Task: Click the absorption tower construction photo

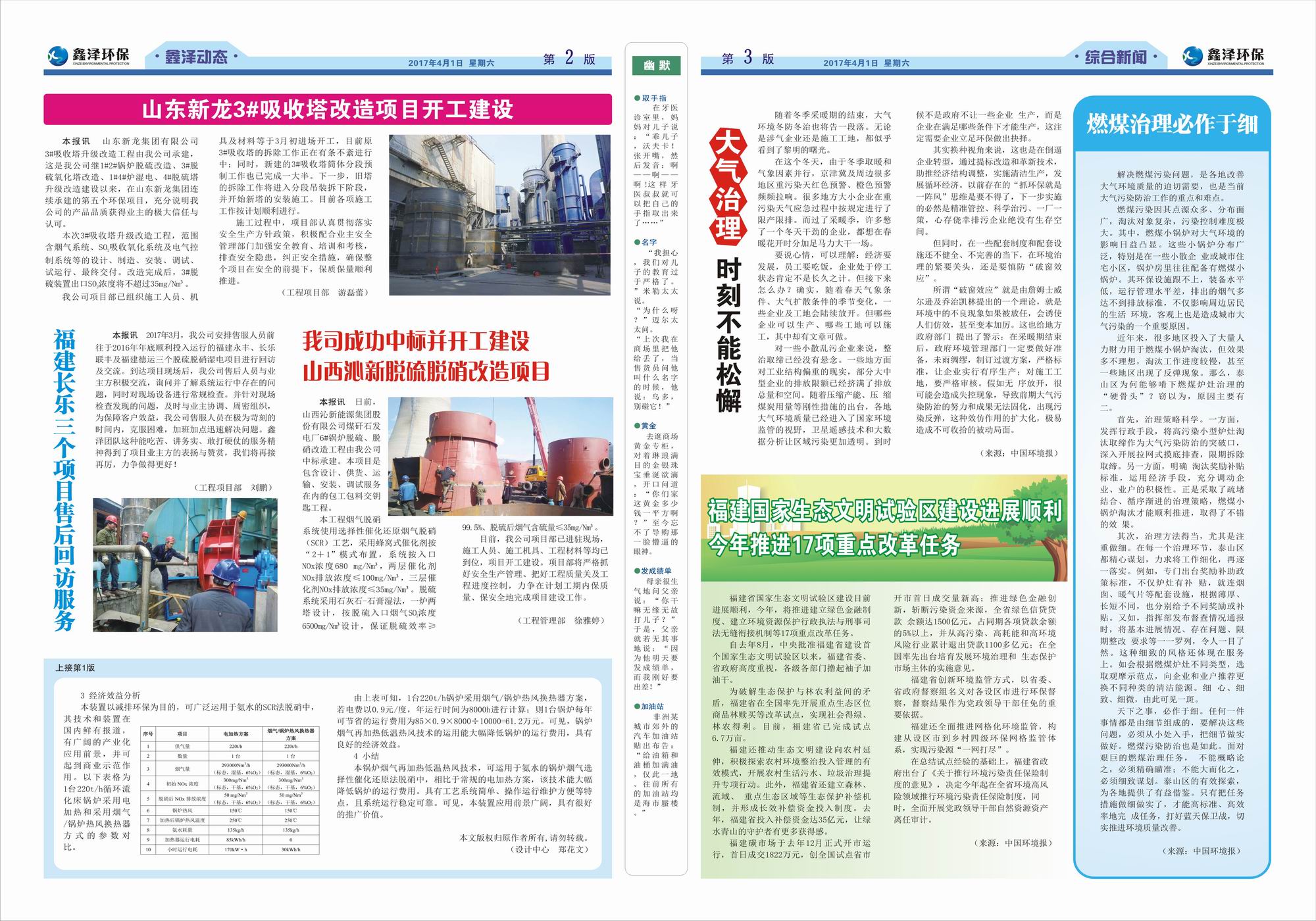Action: click(499, 215)
